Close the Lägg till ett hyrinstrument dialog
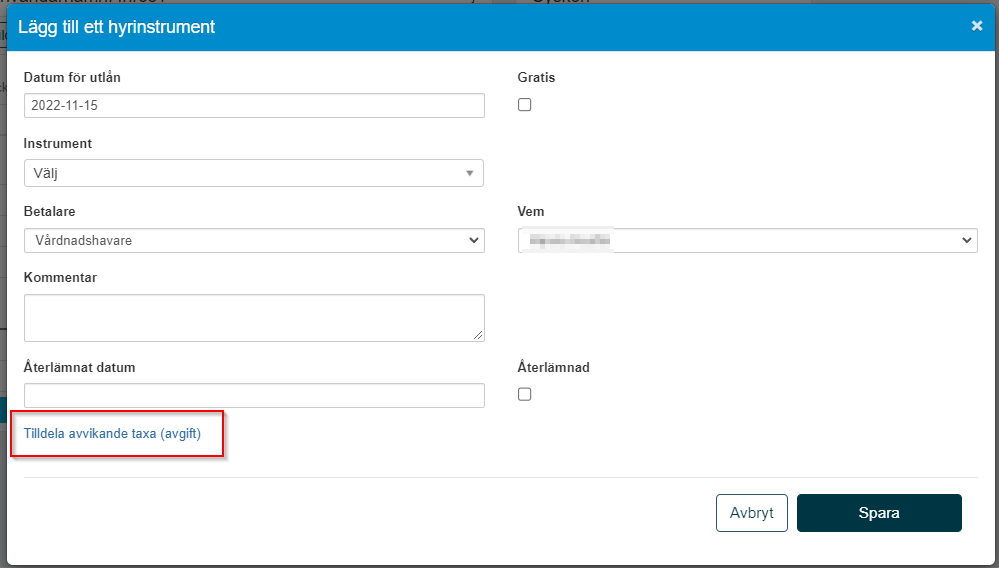This screenshot has height=568, width=999. pos(976,26)
